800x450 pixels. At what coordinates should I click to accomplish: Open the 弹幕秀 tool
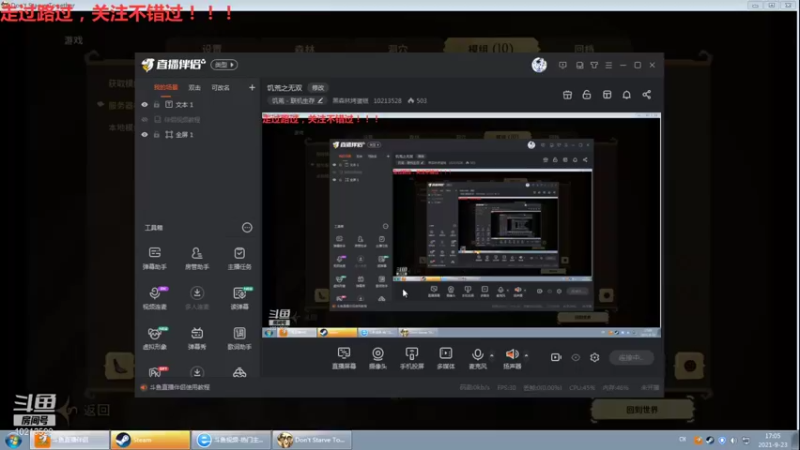click(196, 338)
